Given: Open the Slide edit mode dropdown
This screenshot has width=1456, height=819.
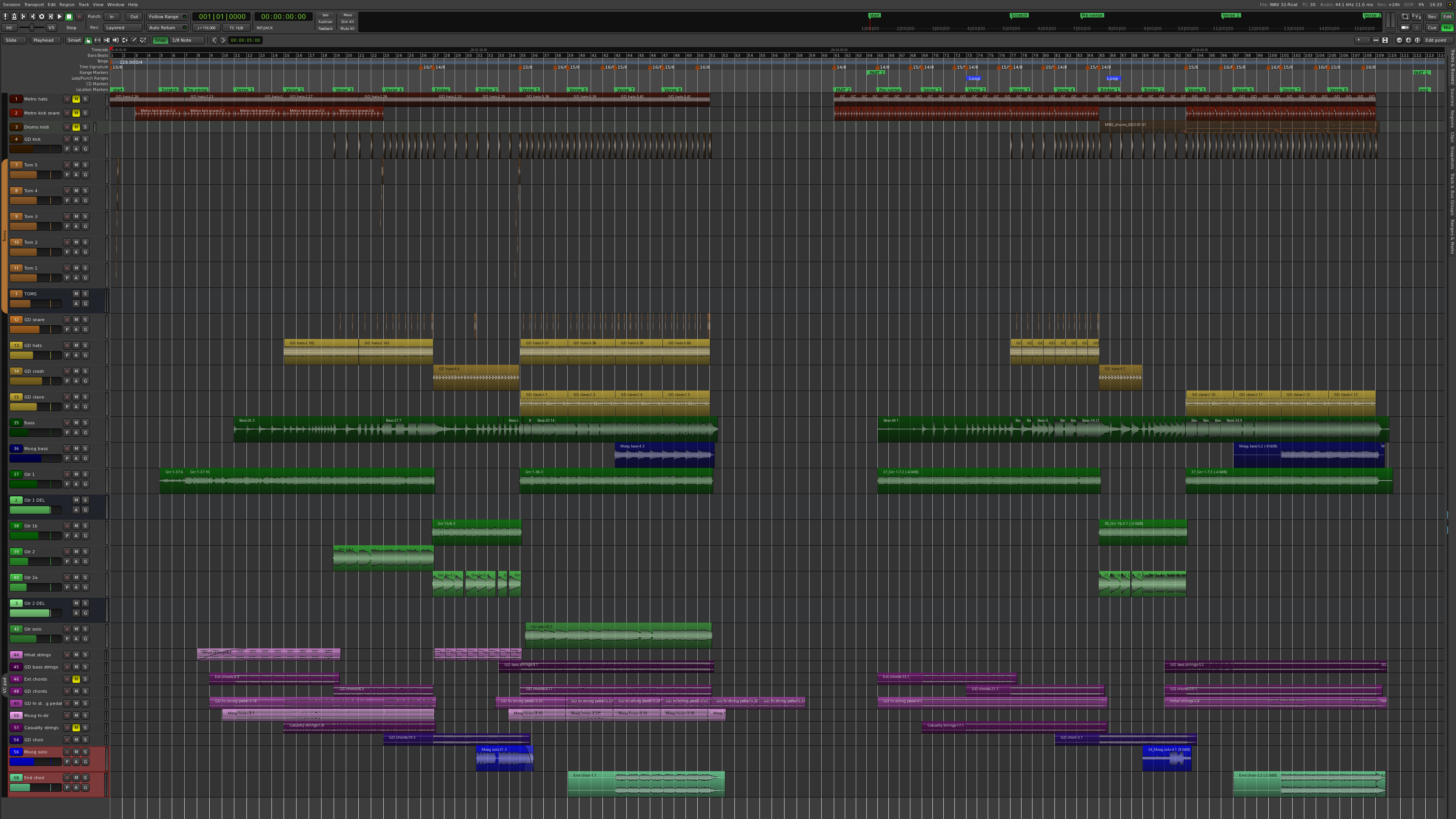Looking at the screenshot, I should 15,40.
